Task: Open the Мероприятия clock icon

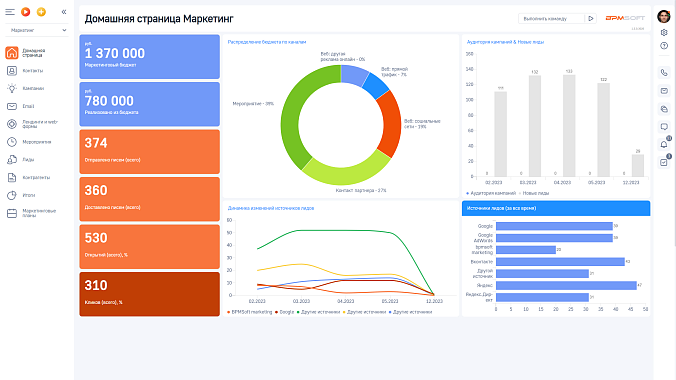Action: pos(12,141)
